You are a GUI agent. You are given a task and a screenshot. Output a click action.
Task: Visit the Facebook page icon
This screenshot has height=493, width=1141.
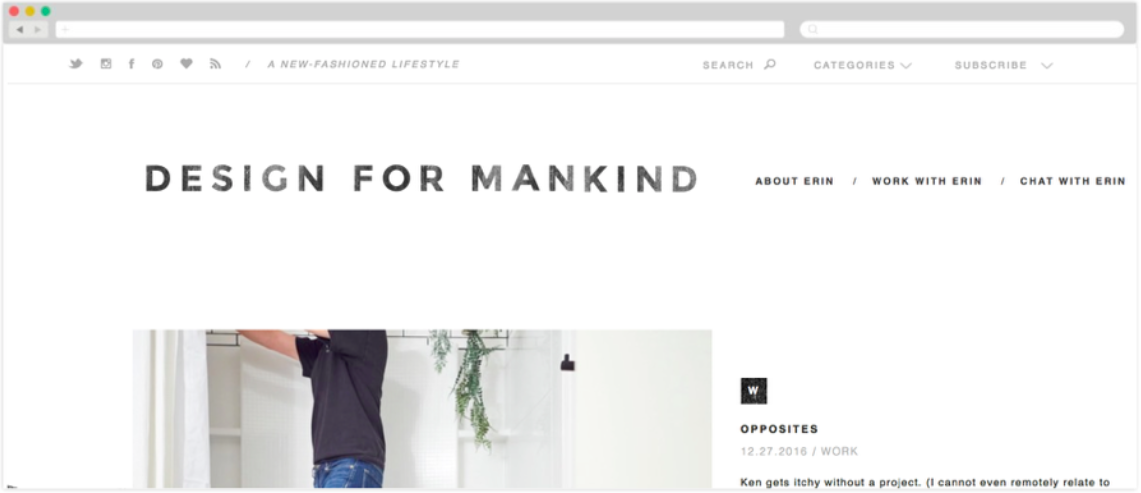click(x=132, y=64)
